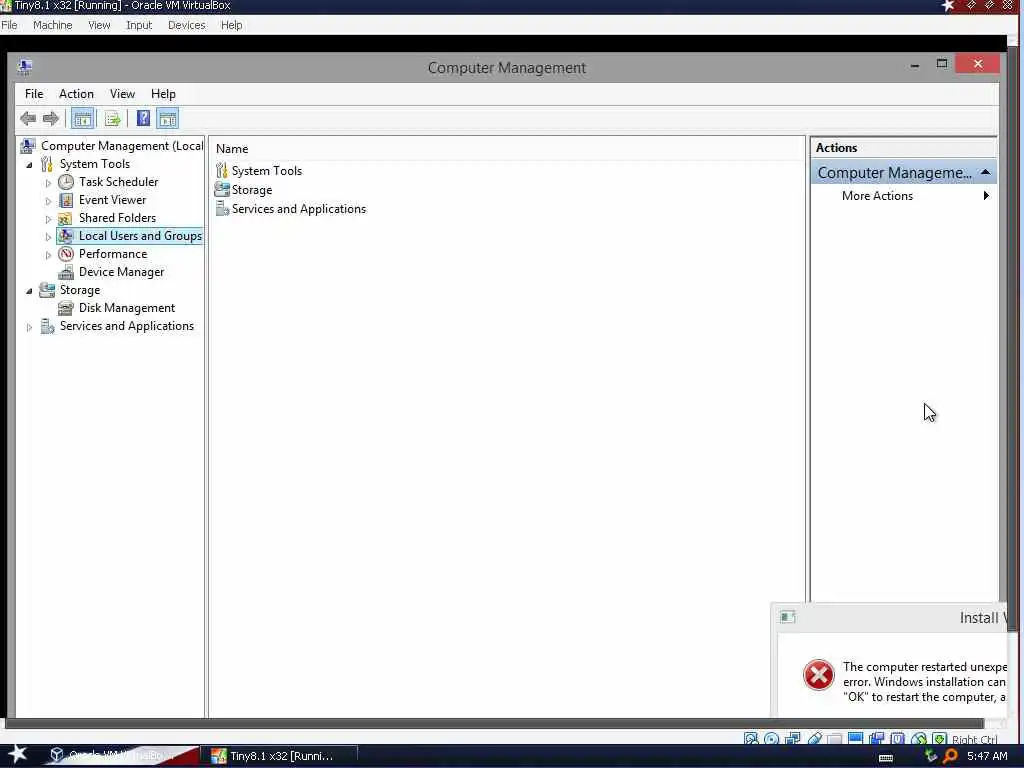The image size is (1024, 768).
Task: Select Local Users and Groups in tree
Action: [140, 236]
